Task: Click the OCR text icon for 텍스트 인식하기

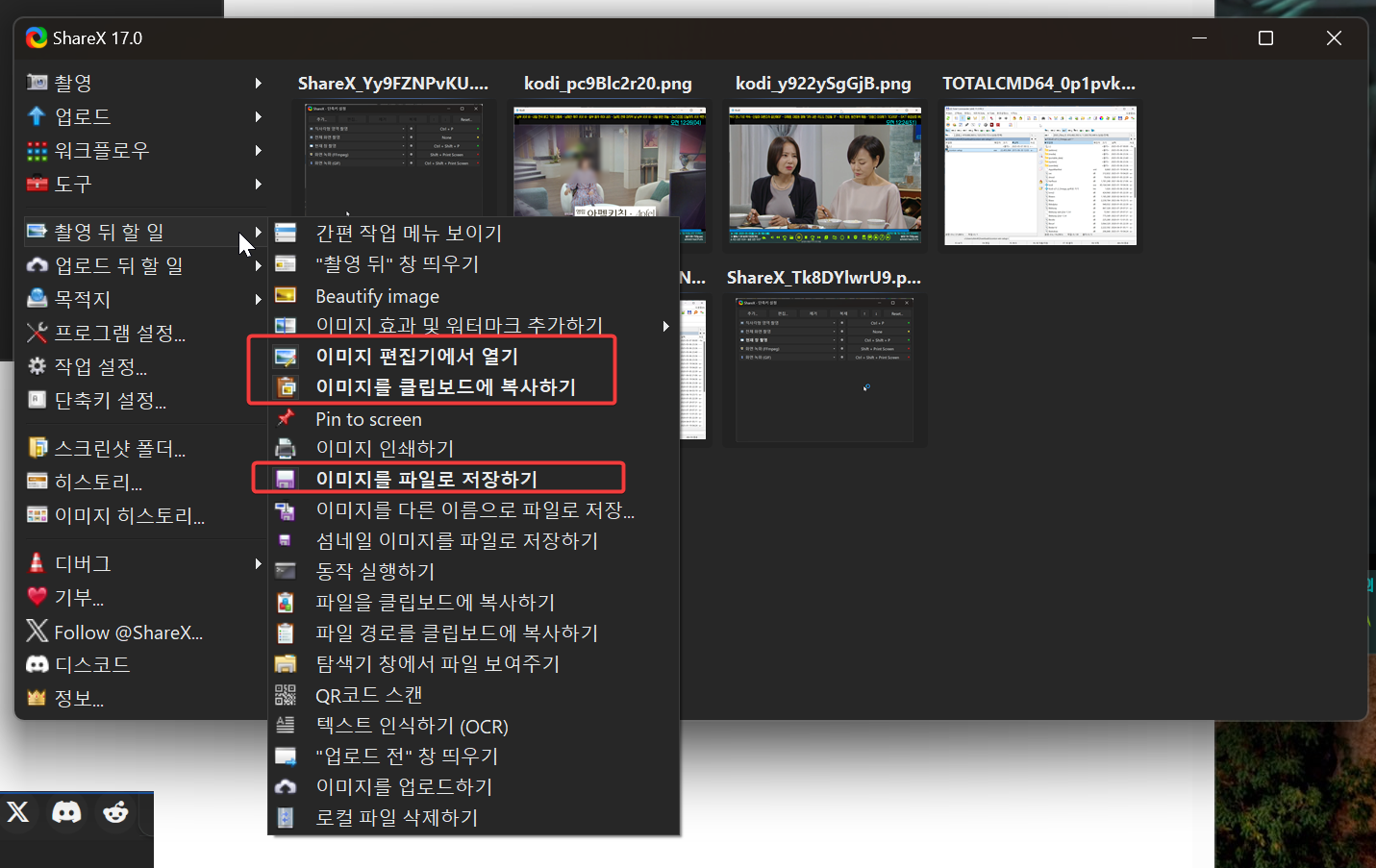Action: coord(286,725)
